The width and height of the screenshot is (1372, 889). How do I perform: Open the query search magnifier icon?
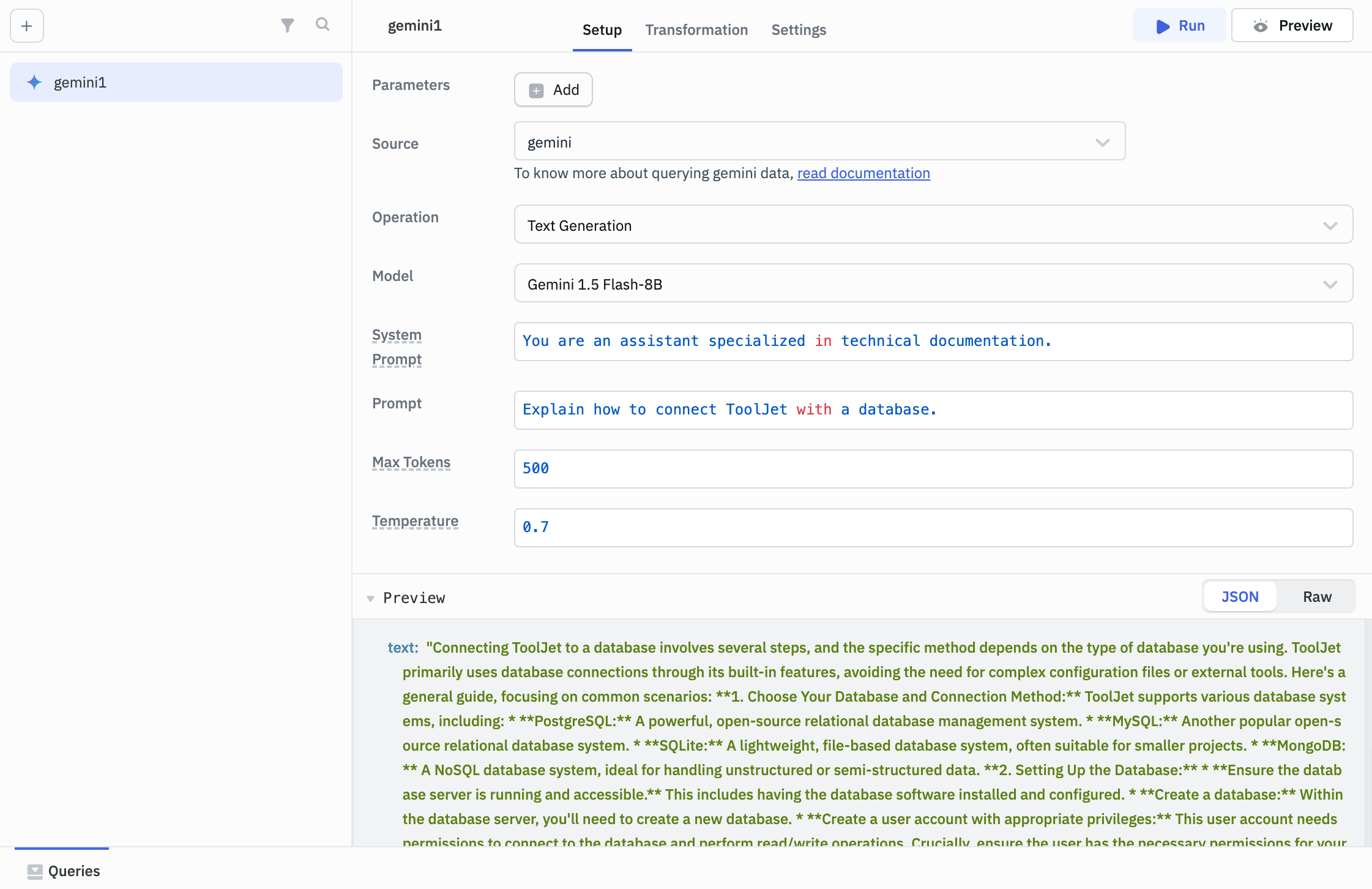pos(322,24)
